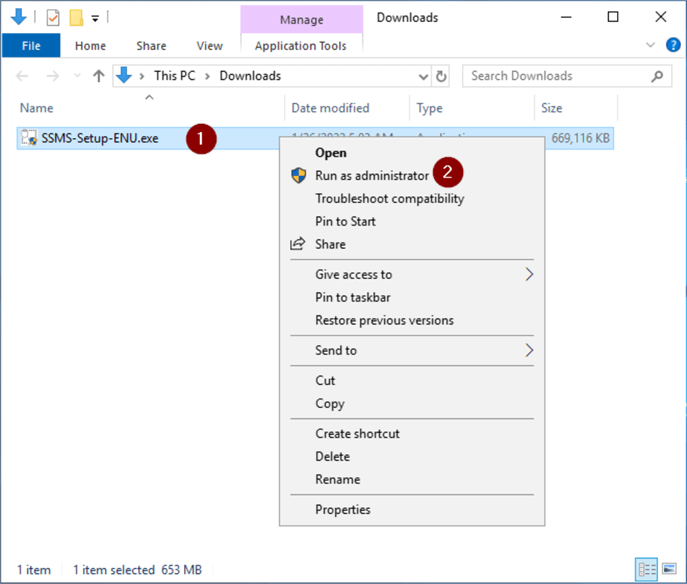This screenshot has height=584, width=687.
Task: Expand the ribbon with the chevron
Action: click(x=650, y=45)
